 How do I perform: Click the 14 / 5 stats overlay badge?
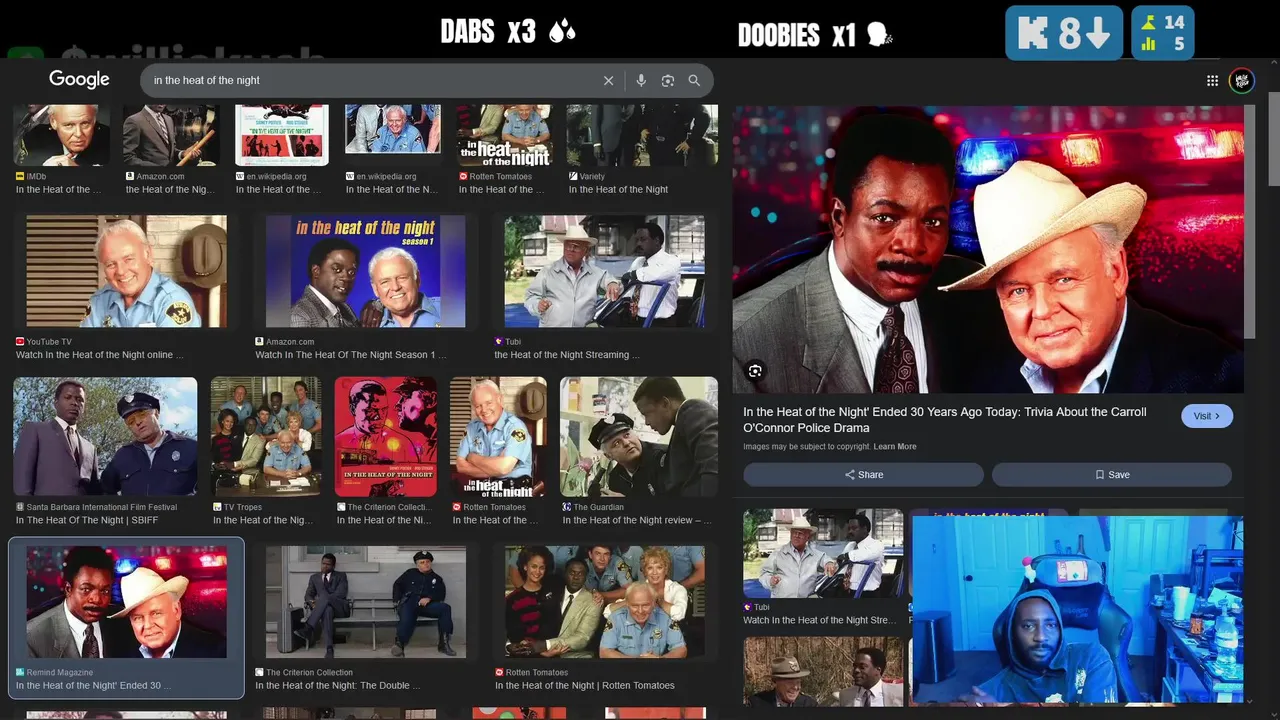(x=1162, y=33)
